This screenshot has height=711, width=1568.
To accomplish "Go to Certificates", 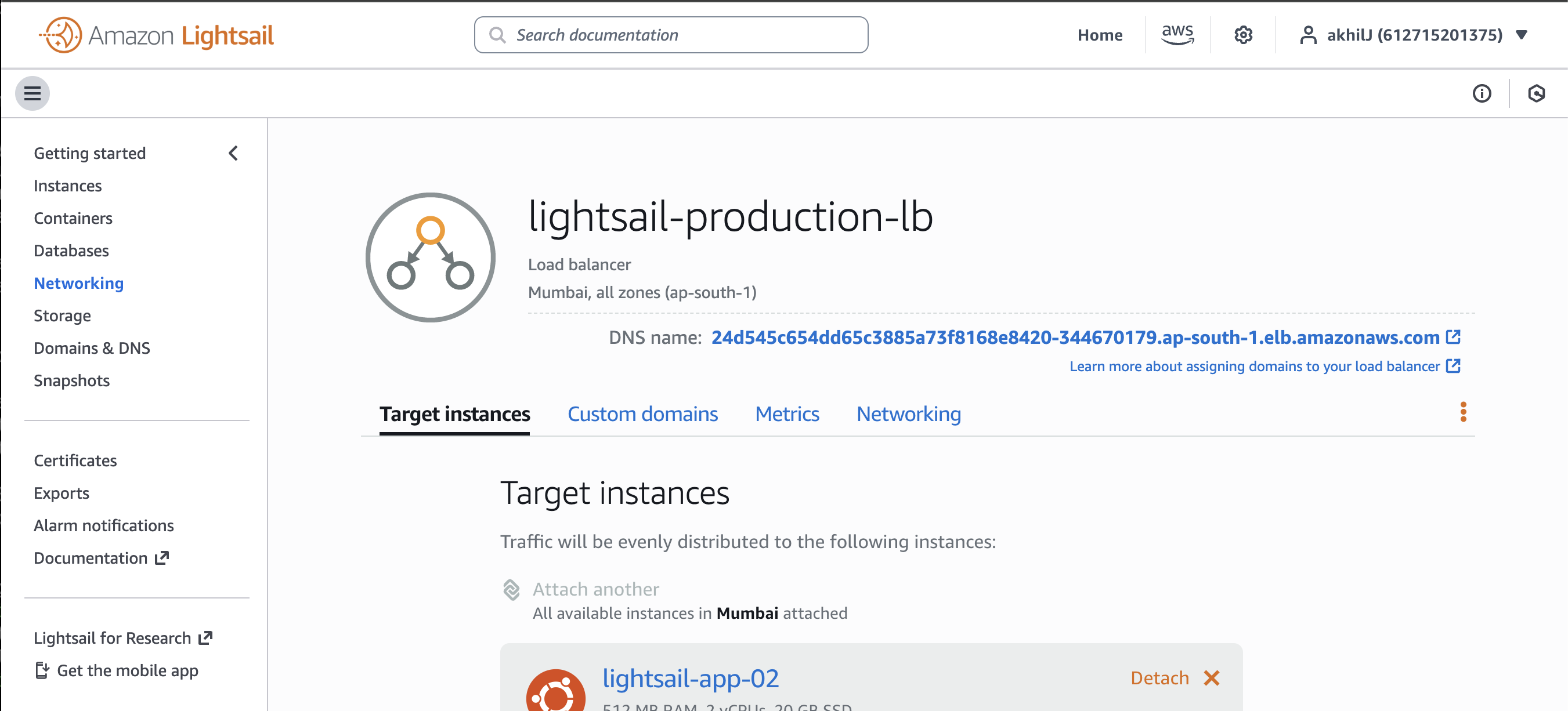I will 75,460.
